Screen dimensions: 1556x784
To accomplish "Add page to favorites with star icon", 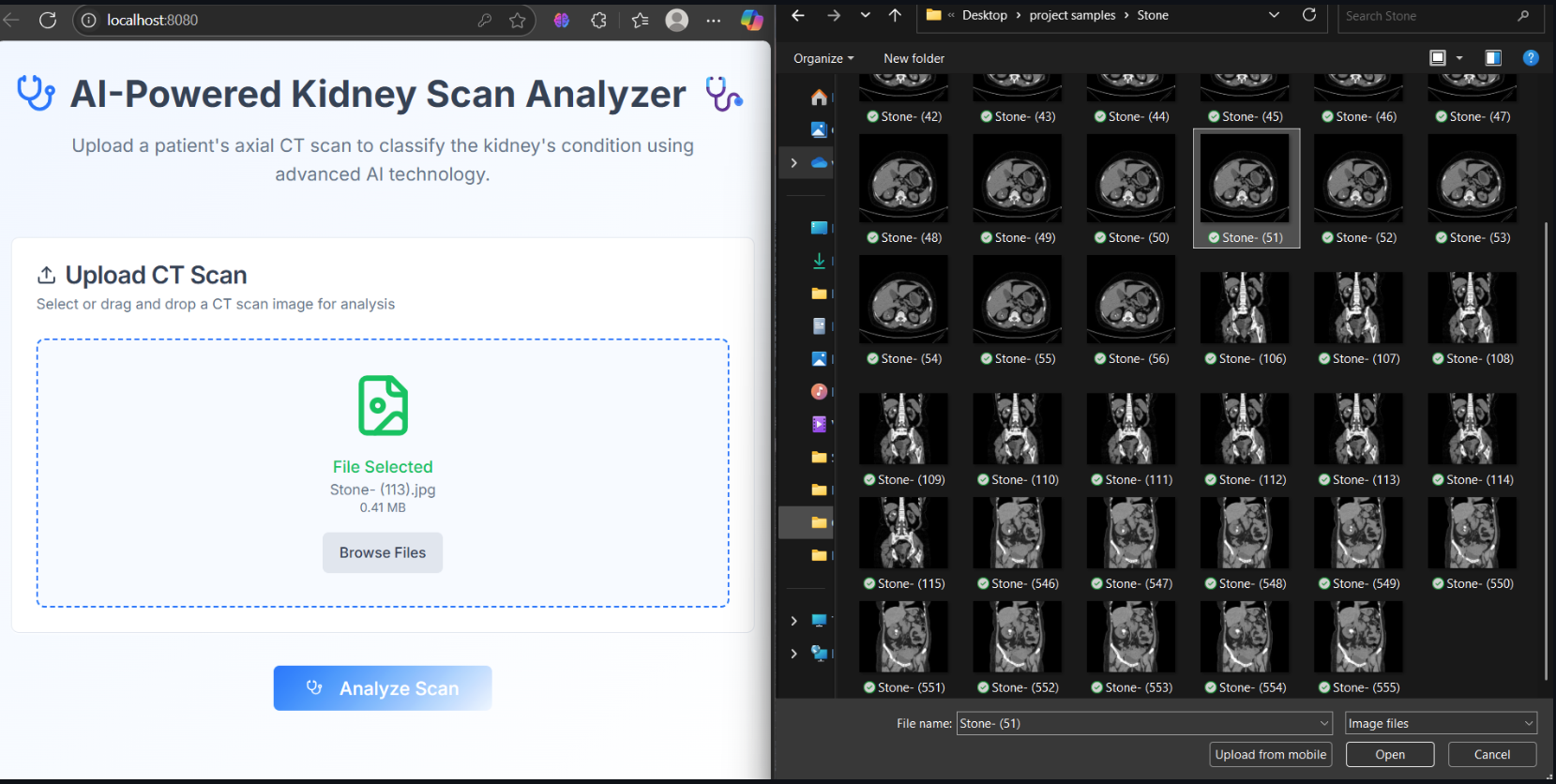I will [518, 20].
